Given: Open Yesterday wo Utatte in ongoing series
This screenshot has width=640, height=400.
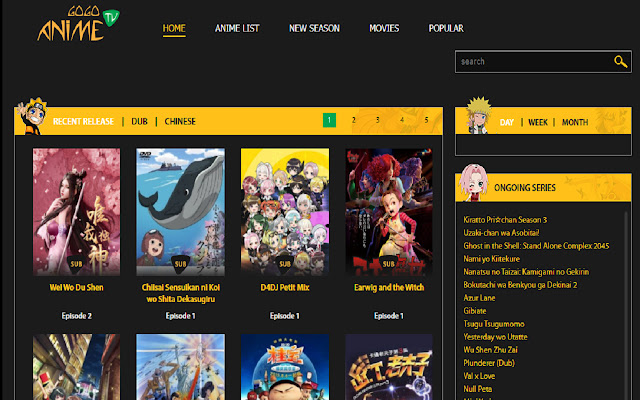Looking at the screenshot, I should (495, 337).
